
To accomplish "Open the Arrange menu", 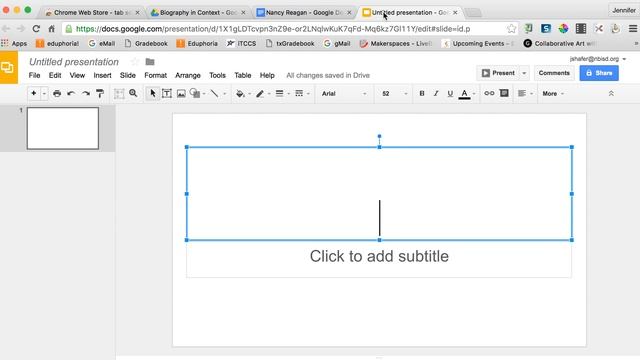I will click(x=188, y=75).
